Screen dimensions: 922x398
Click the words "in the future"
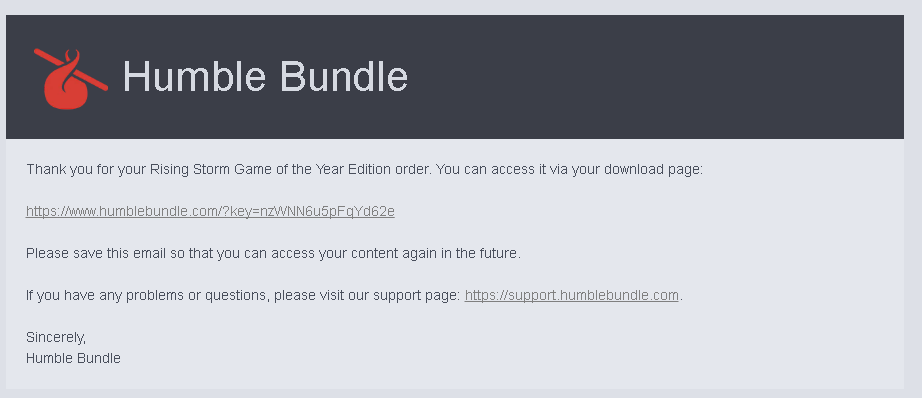pyautogui.click(x=480, y=253)
